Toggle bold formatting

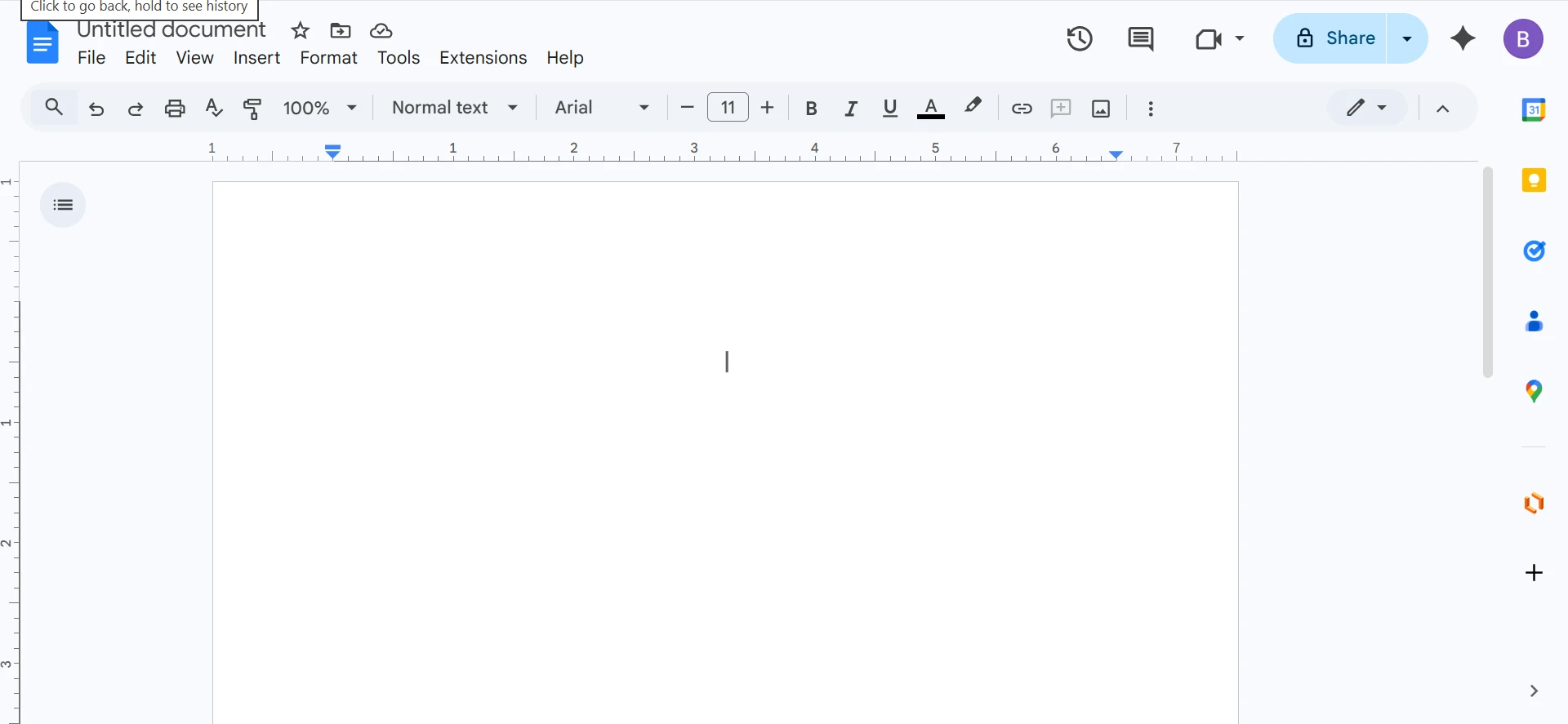(x=811, y=108)
